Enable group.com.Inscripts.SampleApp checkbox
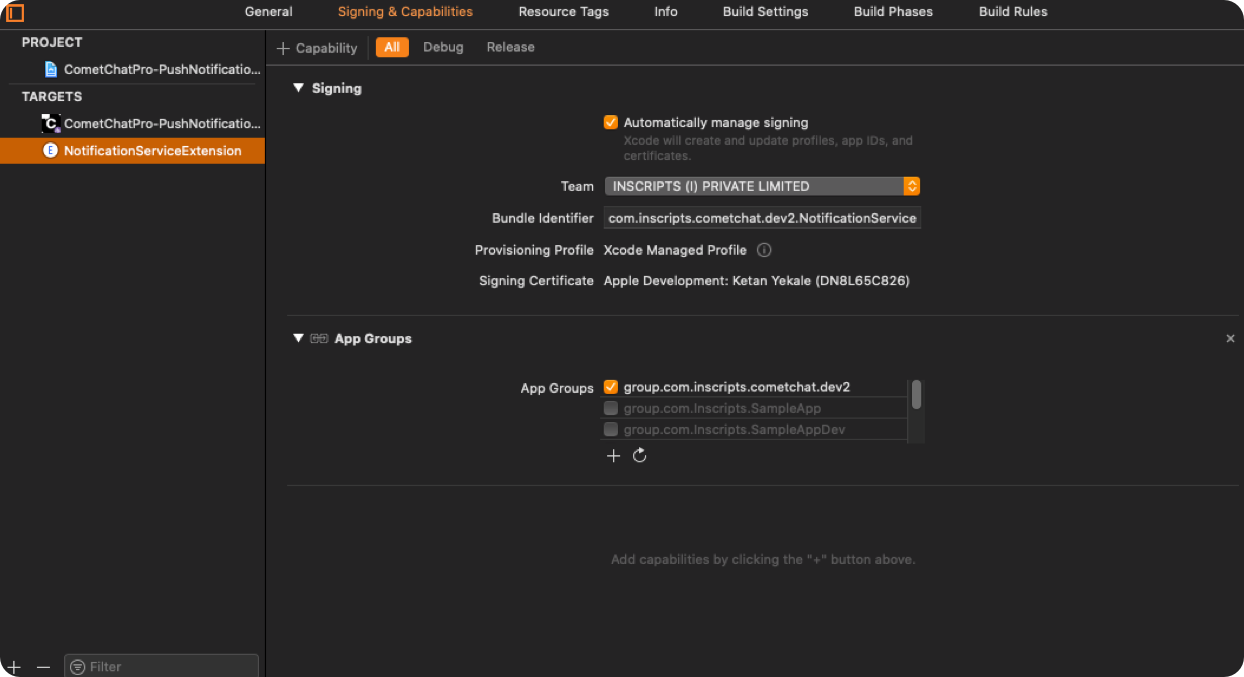This screenshot has width=1244, height=677. 611,409
